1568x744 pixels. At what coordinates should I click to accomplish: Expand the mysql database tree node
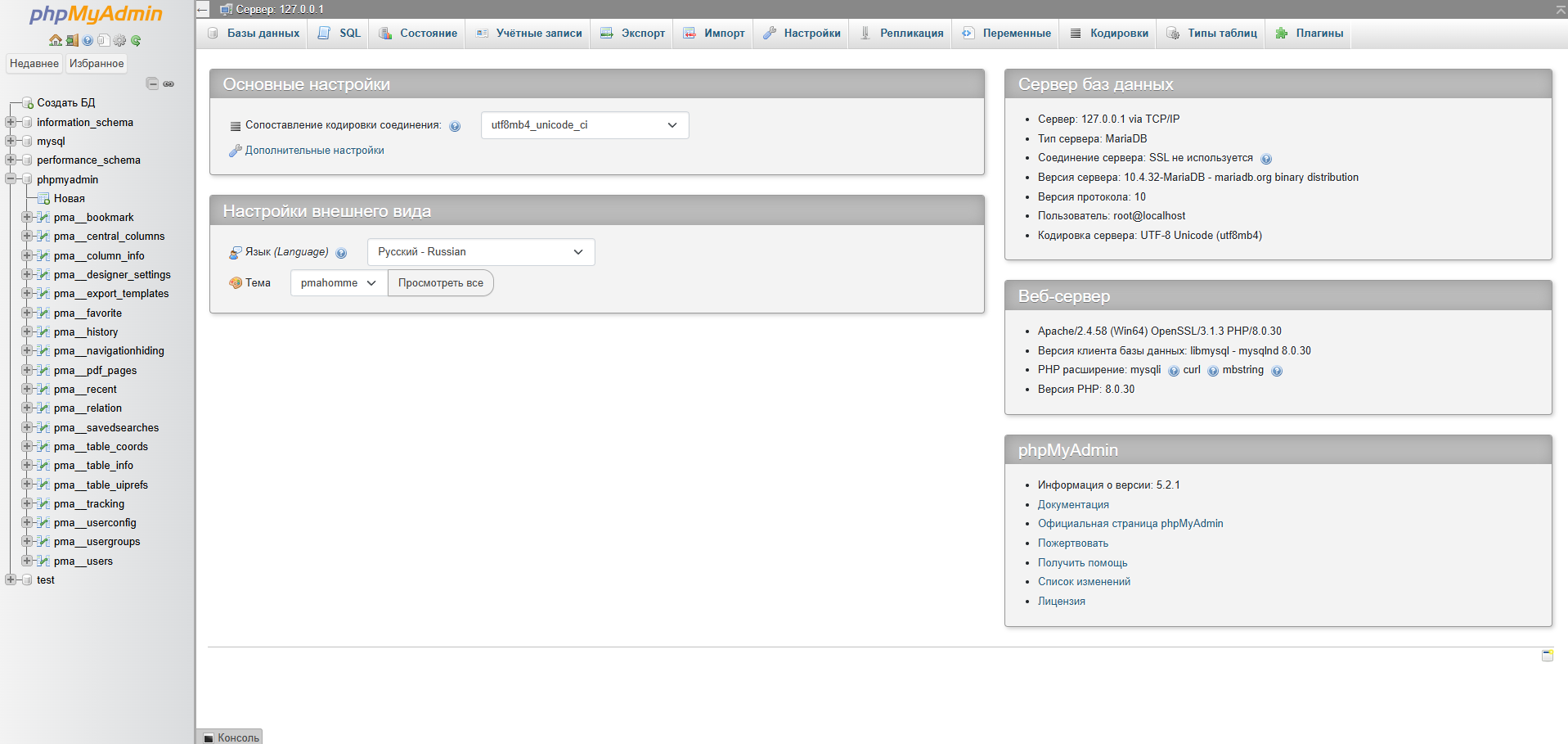coord(11,141)
